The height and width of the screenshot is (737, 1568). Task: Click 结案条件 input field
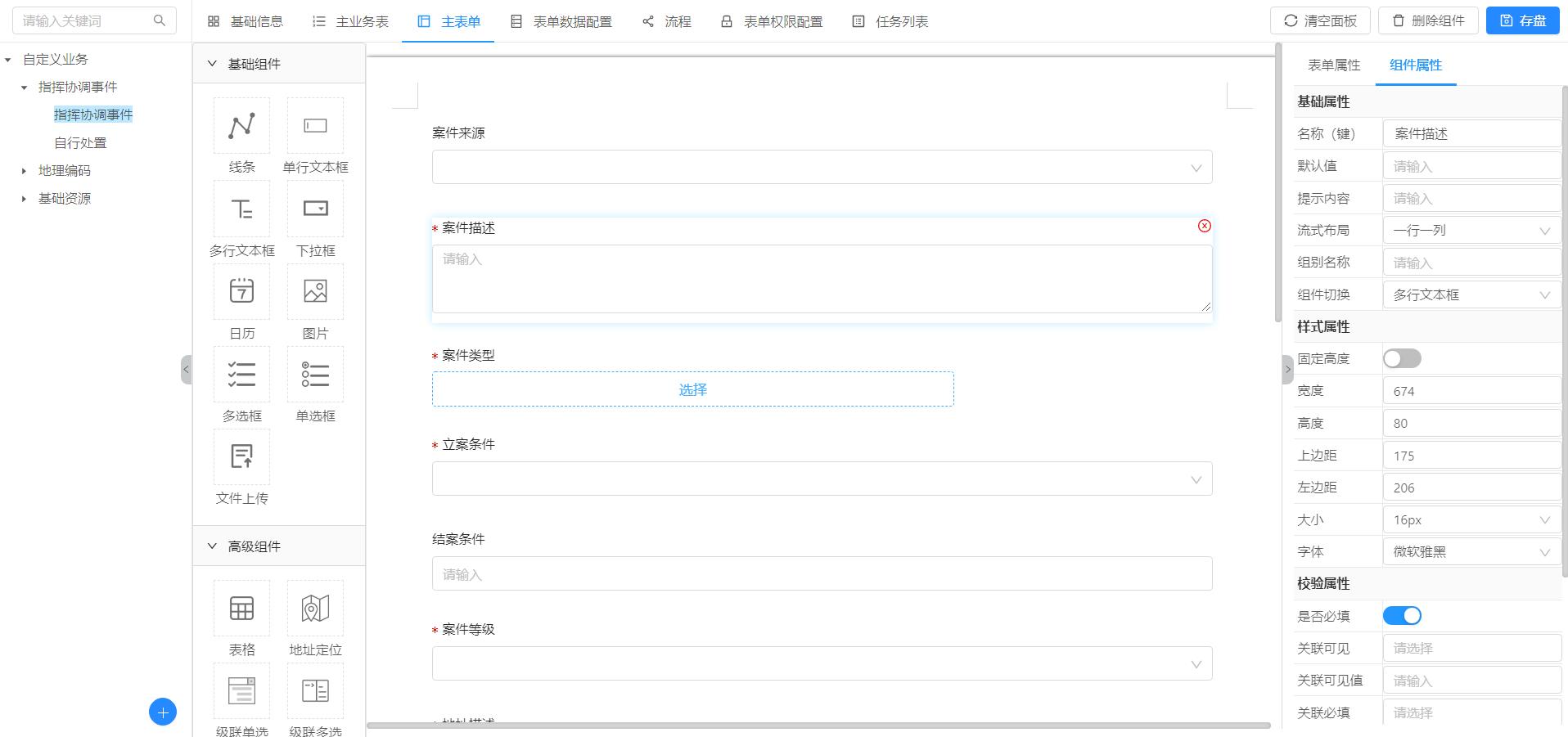point(822,573)
